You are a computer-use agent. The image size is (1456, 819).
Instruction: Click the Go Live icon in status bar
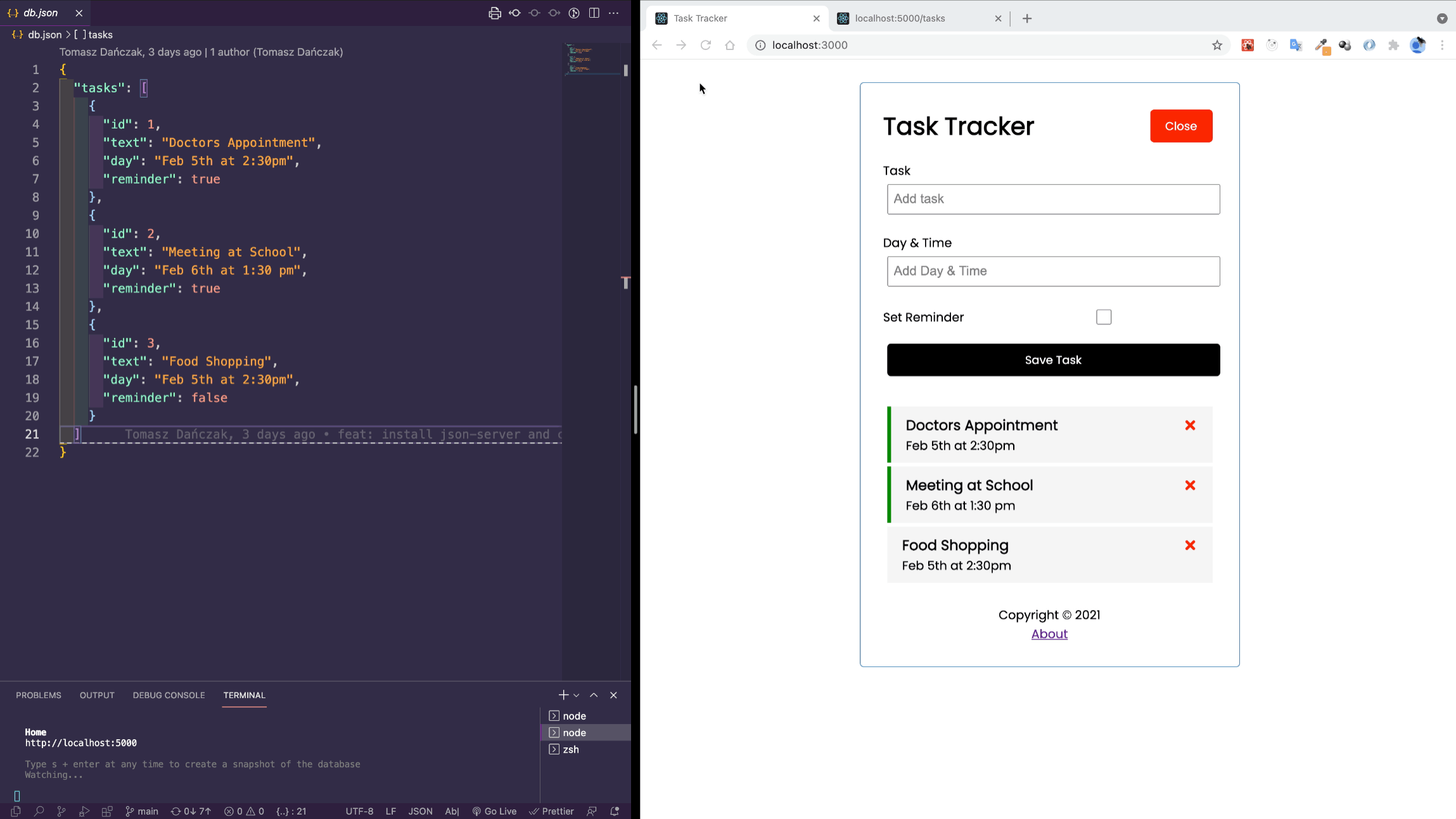tap(476, 811)
